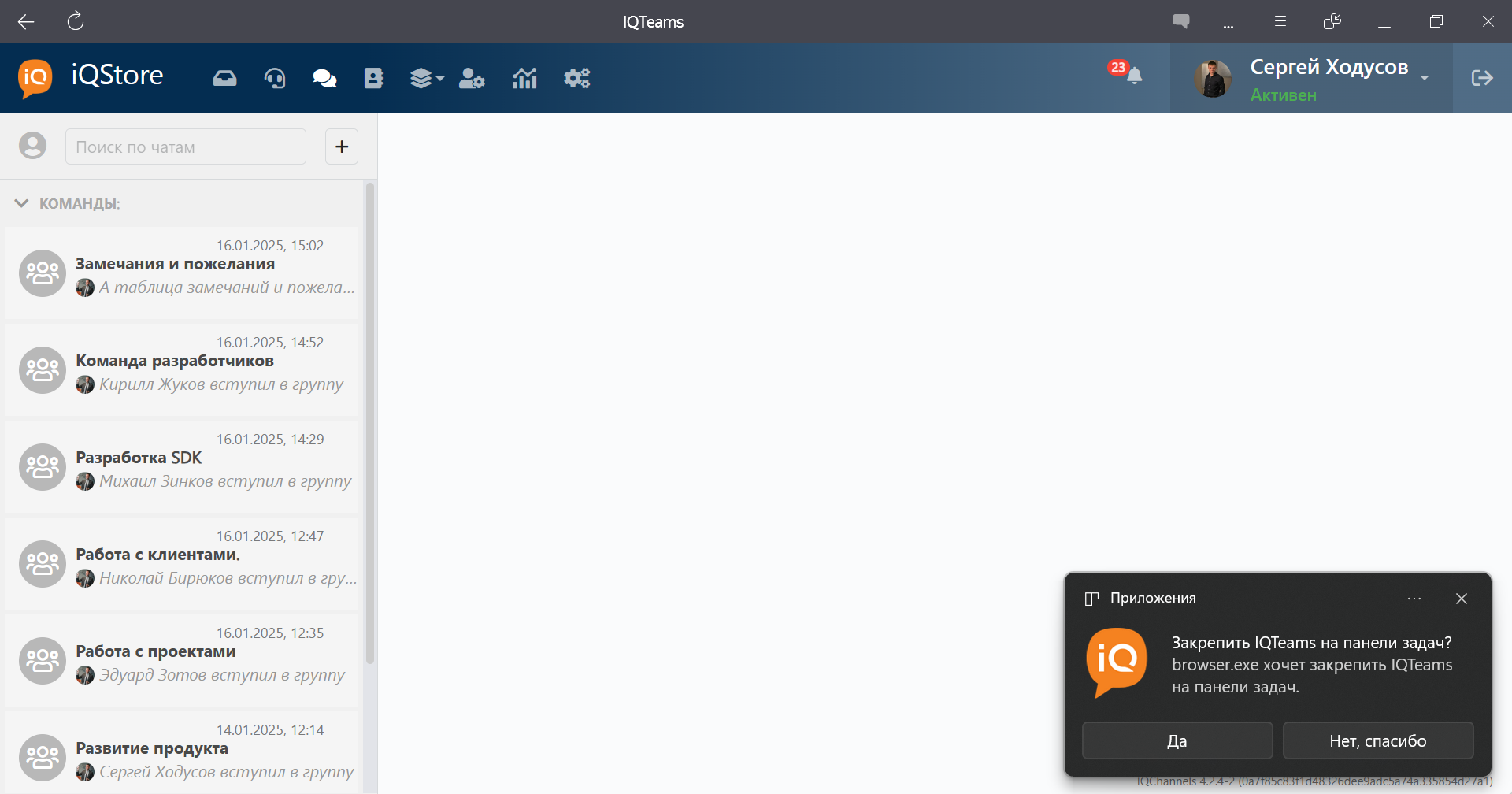Click the 16.01.2025, 12:47 timestamp
Screen dimensions: 1512x794
coord(270,536)
